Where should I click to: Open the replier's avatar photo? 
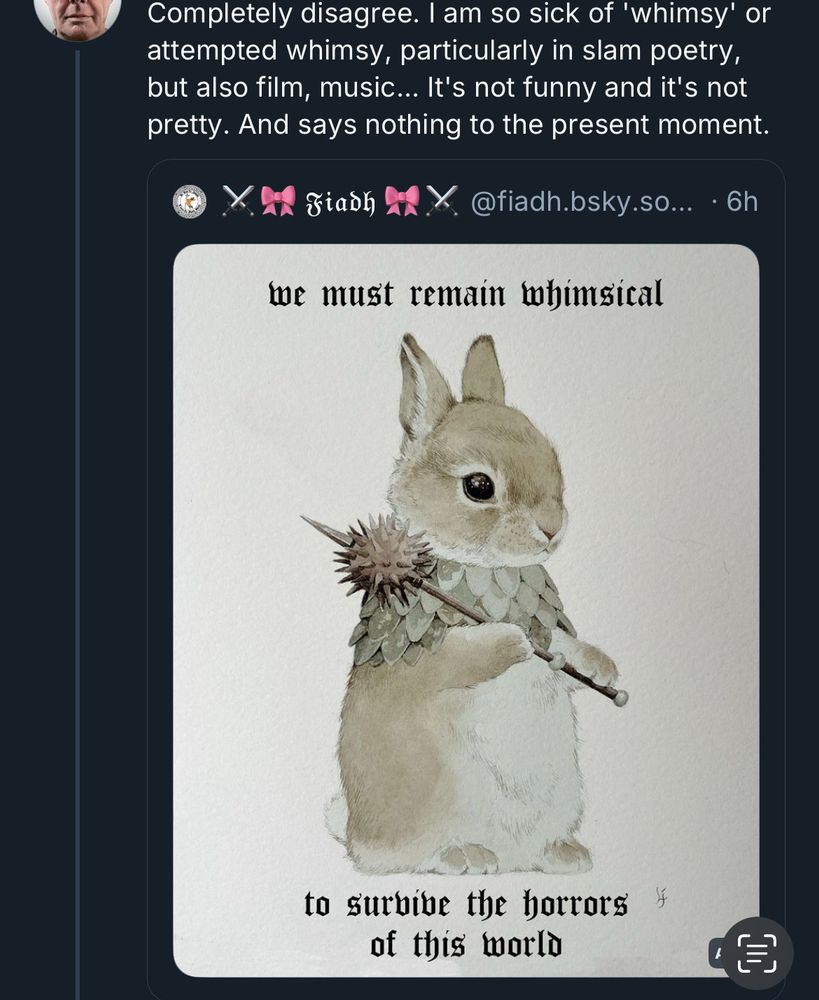(78, 18)
